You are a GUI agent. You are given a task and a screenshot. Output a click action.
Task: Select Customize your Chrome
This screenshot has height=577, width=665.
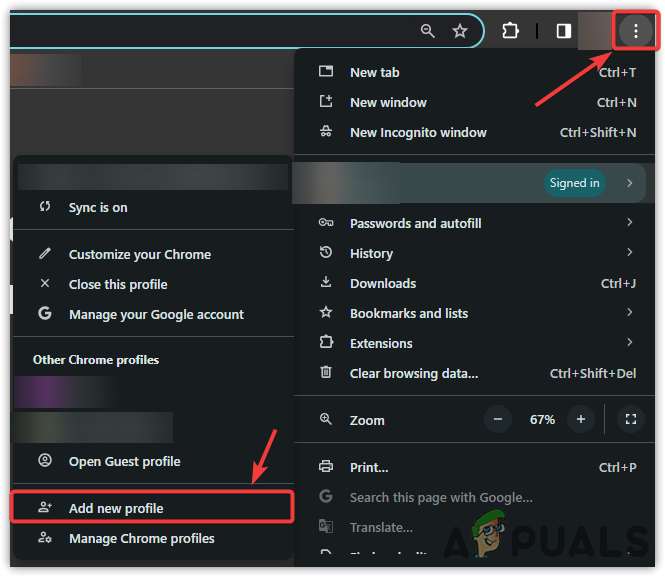point(153,254)
